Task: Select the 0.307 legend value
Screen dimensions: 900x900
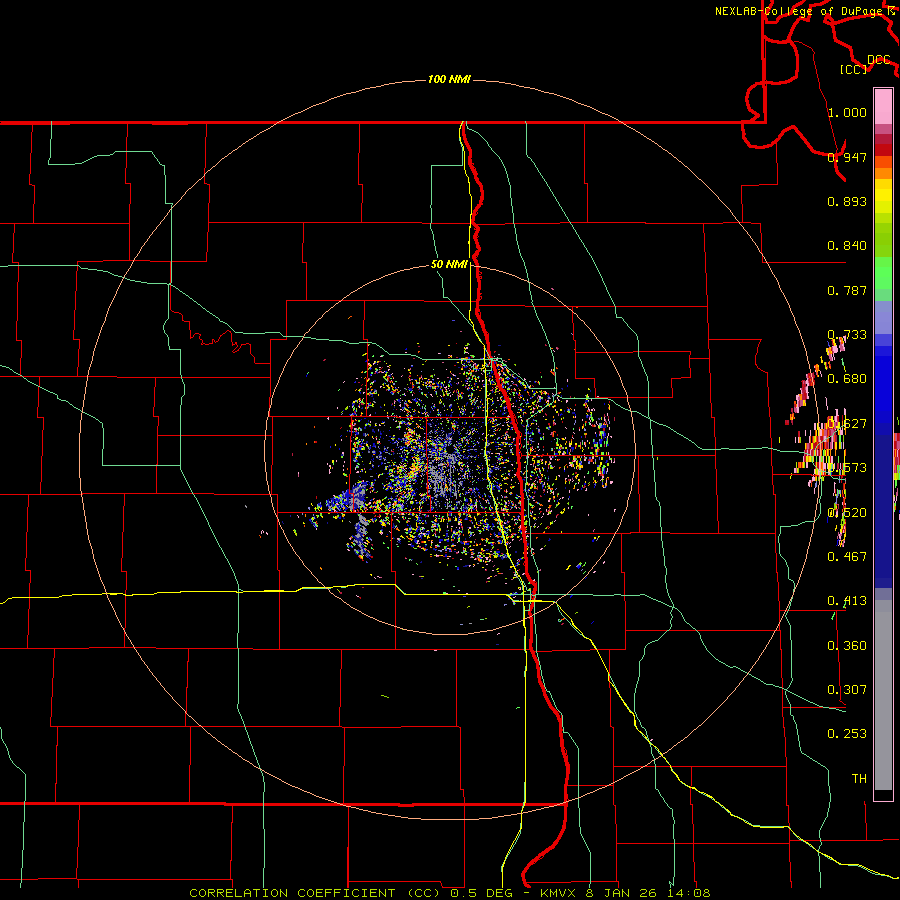Action: 847,689
